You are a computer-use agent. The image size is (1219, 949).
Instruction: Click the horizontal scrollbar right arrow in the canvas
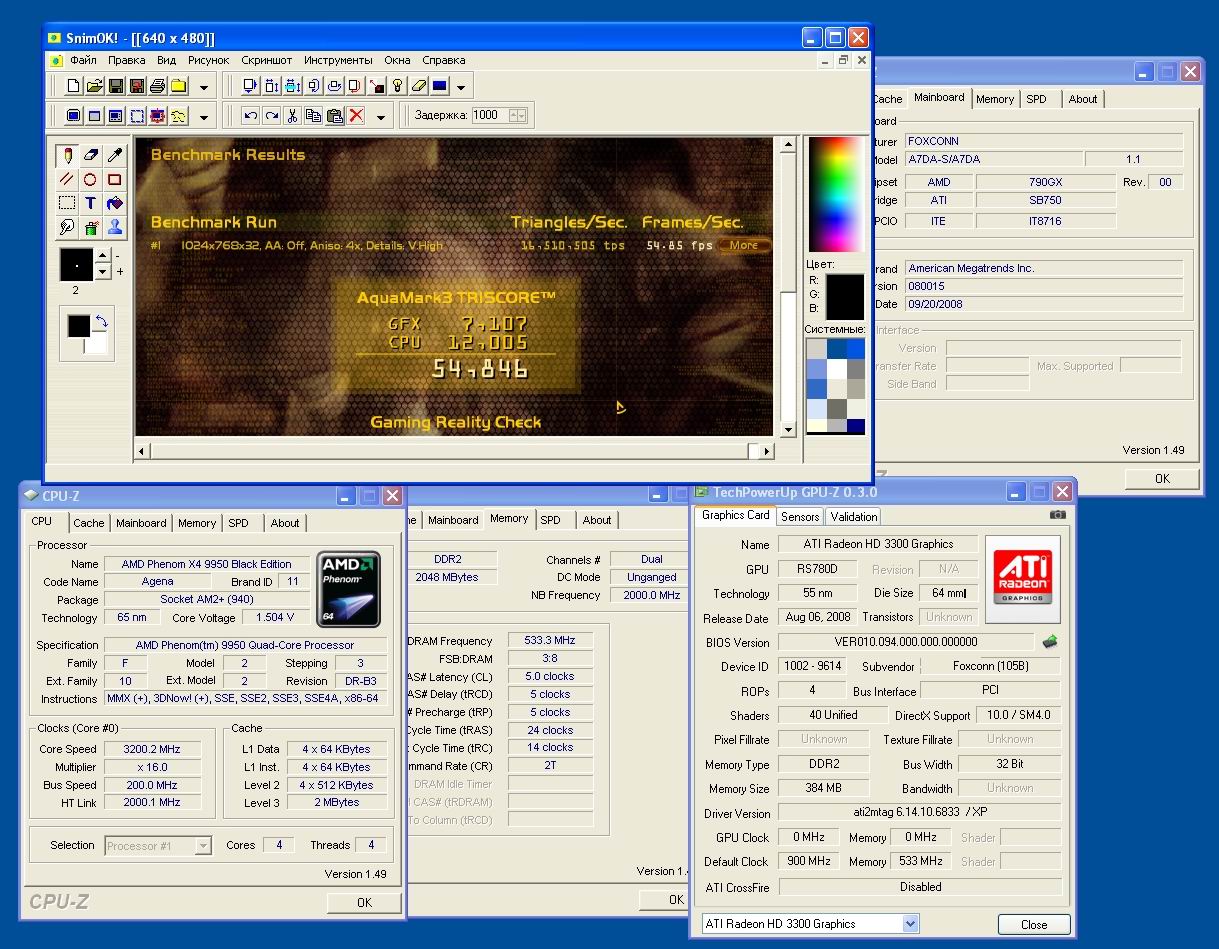[x=766, y=451]
